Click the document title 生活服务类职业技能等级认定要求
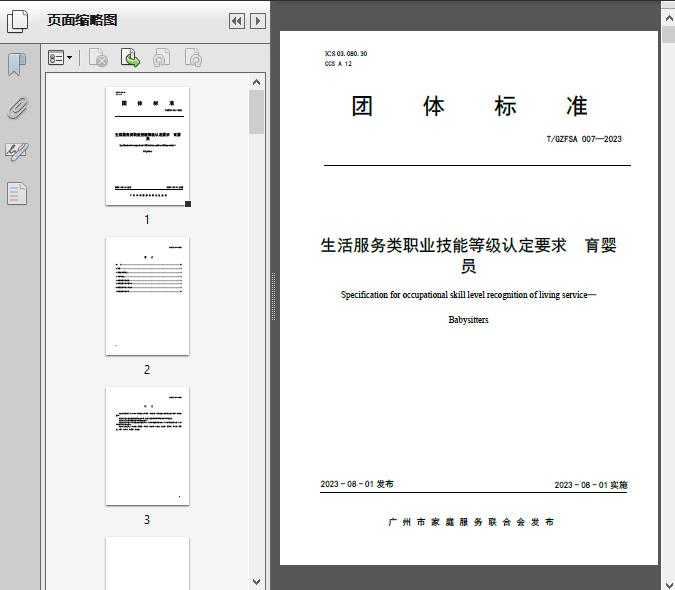This screenshot has height=590, width=675. click(443, 245)
